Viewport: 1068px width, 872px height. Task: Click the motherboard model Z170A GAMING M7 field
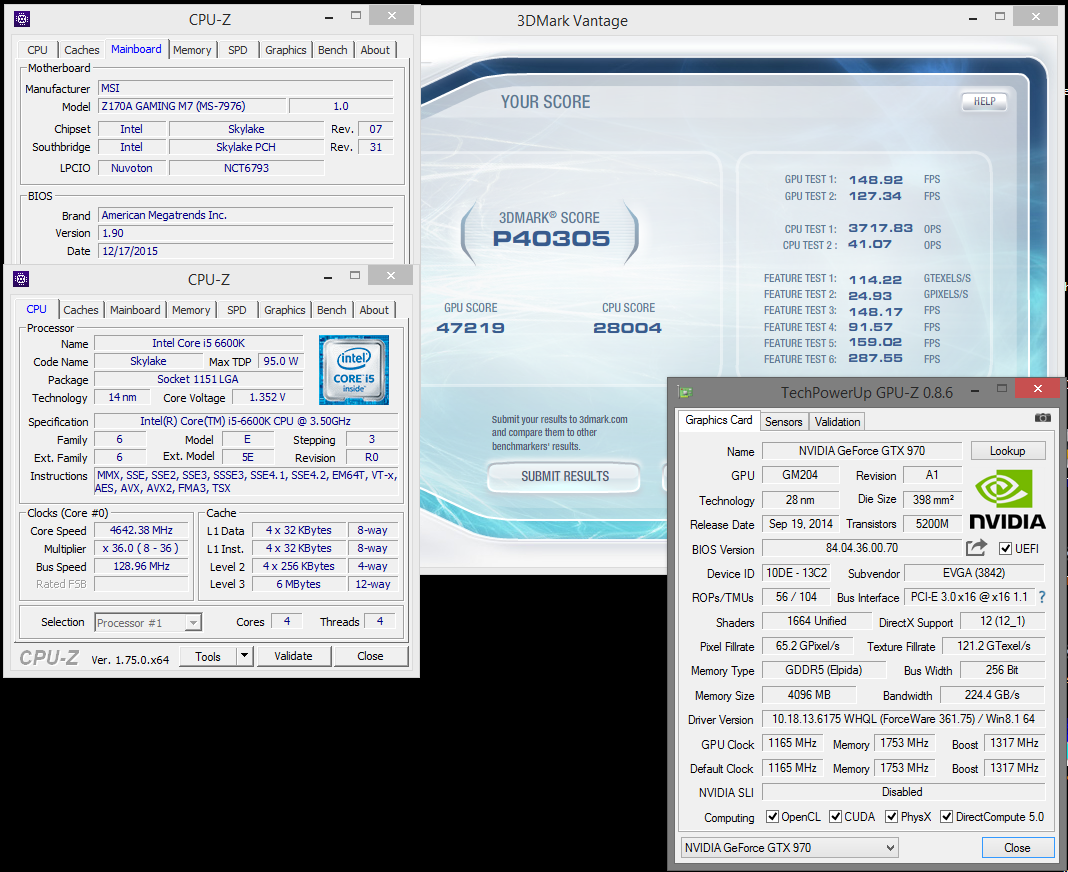click(x=192, y=106)
